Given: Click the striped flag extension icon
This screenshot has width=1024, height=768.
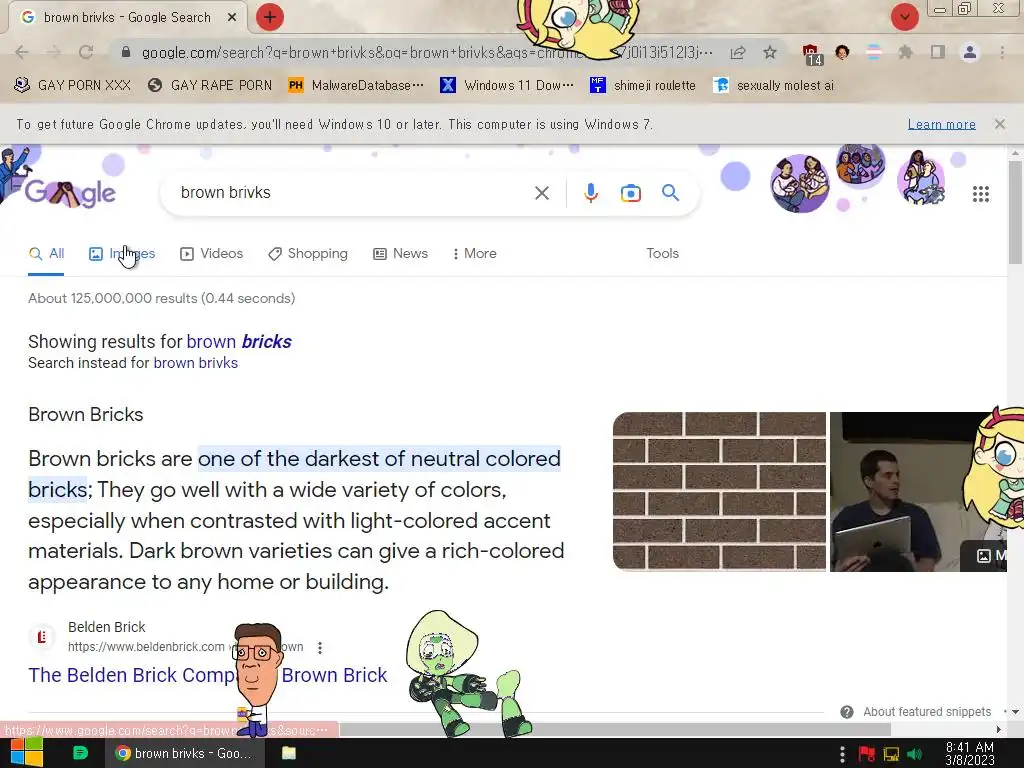Looking at the screenshot, I should coord(874,52).
